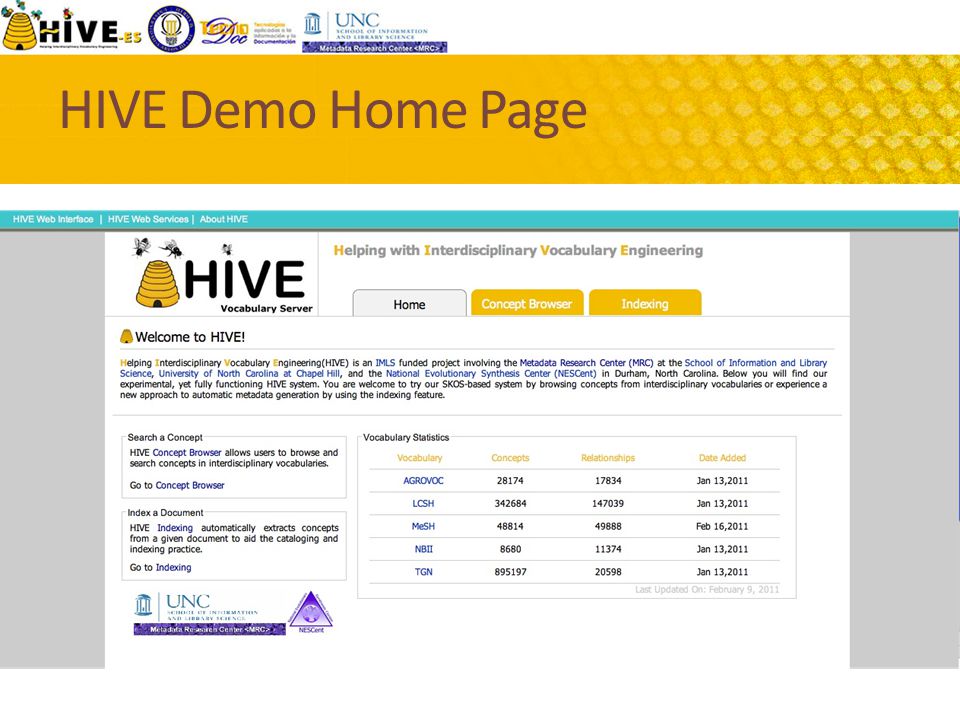Click MeSH concepts value 48814
This screenshot has width=960, height=720.
[510, 526]
